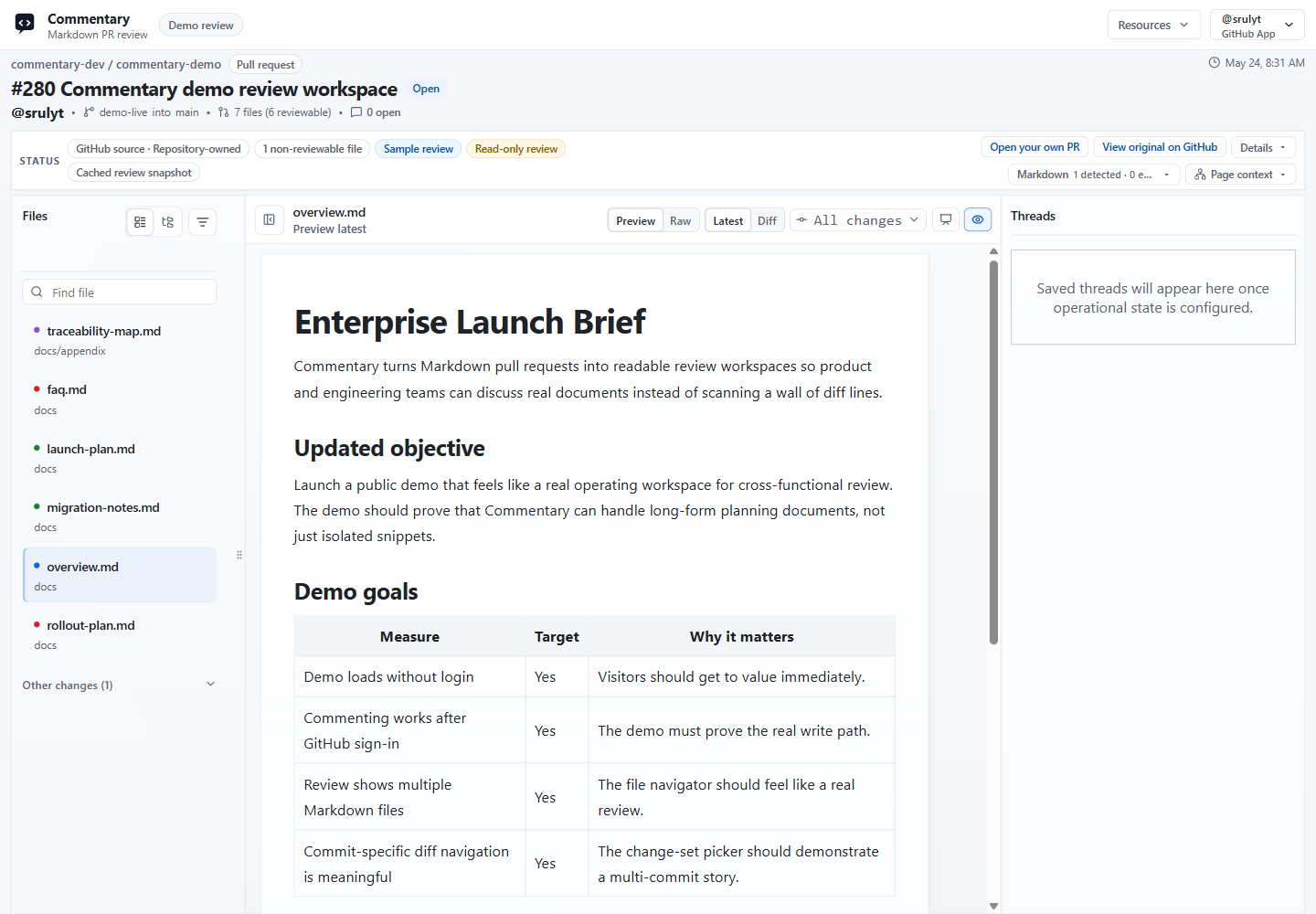Image resolution: width=1316 pixels, height=914 pixels.
Task: Click the 'Why it matters' column header
Action: tap(742, 636)
